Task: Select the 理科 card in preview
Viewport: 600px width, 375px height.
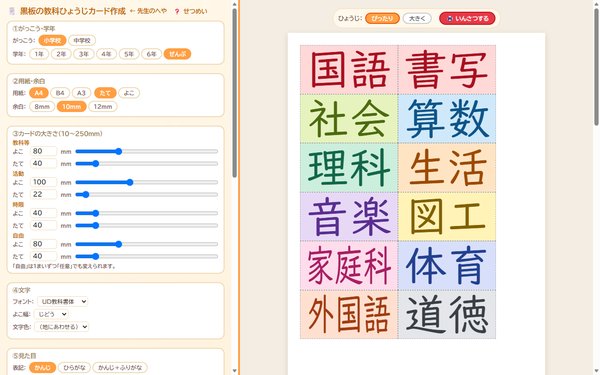Action: point(349,168)
